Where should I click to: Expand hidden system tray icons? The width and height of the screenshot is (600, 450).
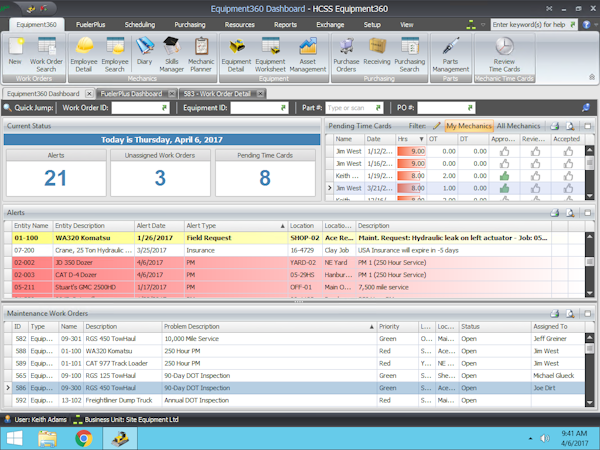tap(530, 439)
